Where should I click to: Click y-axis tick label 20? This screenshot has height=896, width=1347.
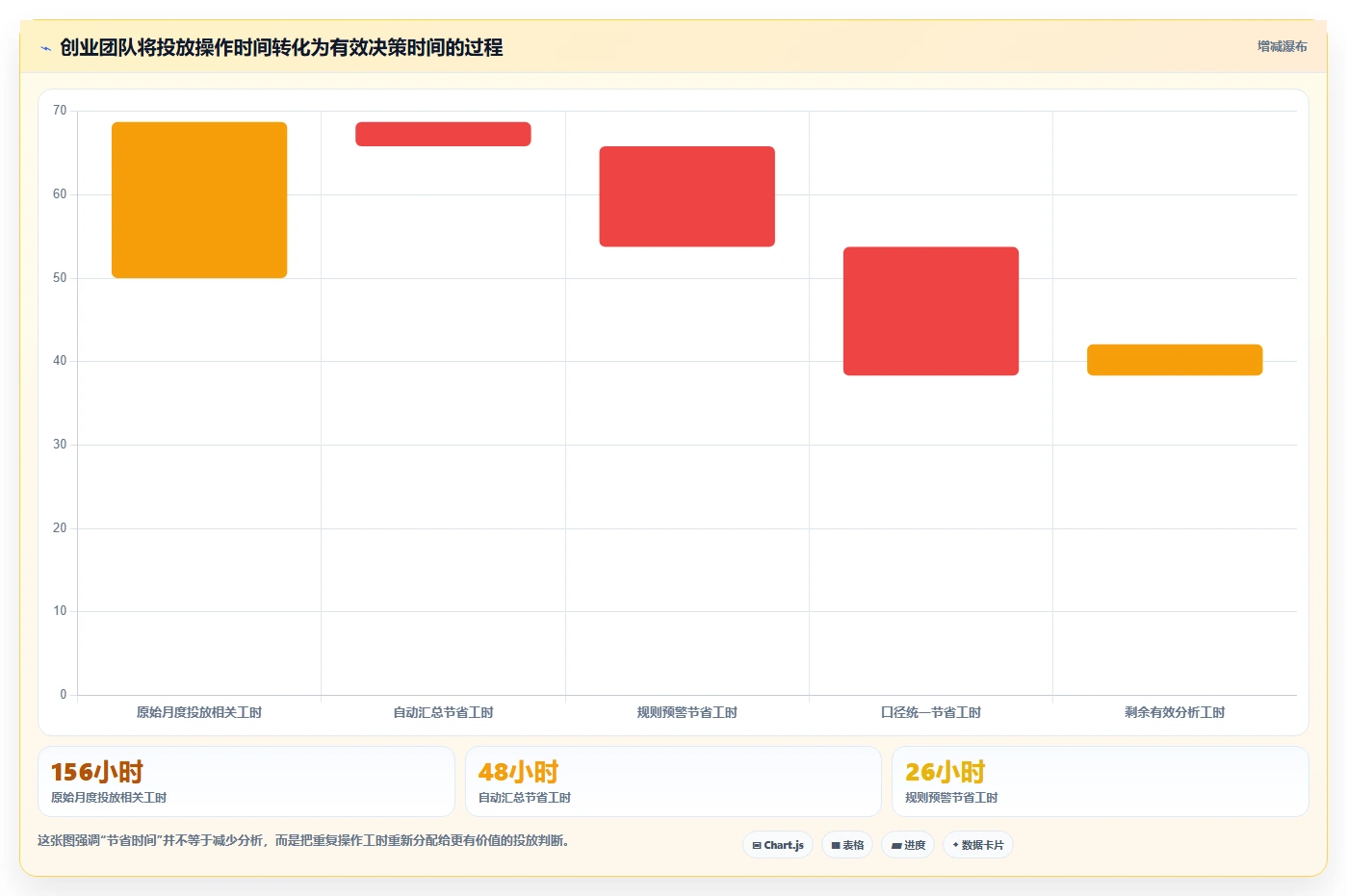tap(60, 528)
